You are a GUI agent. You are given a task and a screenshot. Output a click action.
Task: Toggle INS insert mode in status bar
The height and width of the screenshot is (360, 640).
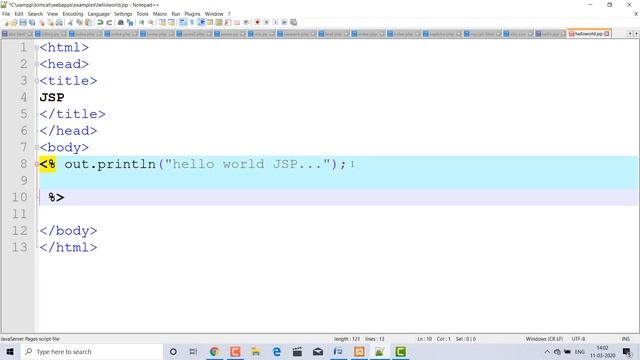pyautogui.click(x=625, y=339)
